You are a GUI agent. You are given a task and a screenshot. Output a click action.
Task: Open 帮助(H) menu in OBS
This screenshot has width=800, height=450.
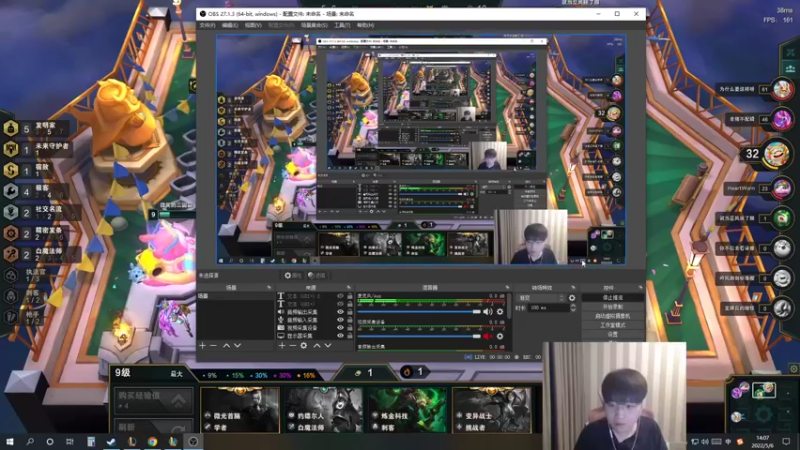tap(365, 25)
